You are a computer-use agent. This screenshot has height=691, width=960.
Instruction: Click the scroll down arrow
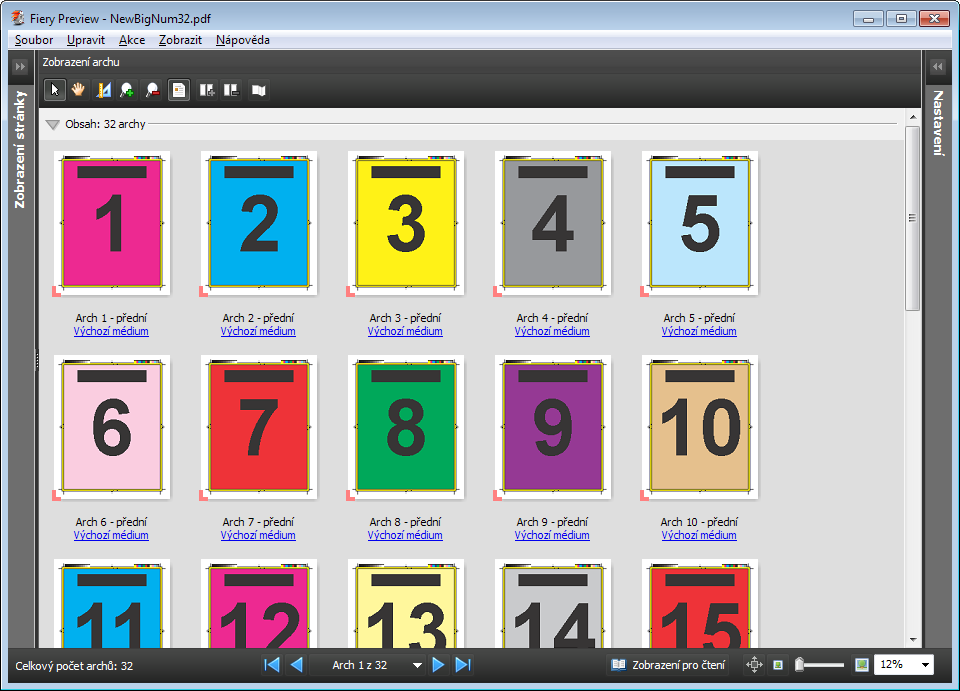pyautogui.click(x=913, y=640)
